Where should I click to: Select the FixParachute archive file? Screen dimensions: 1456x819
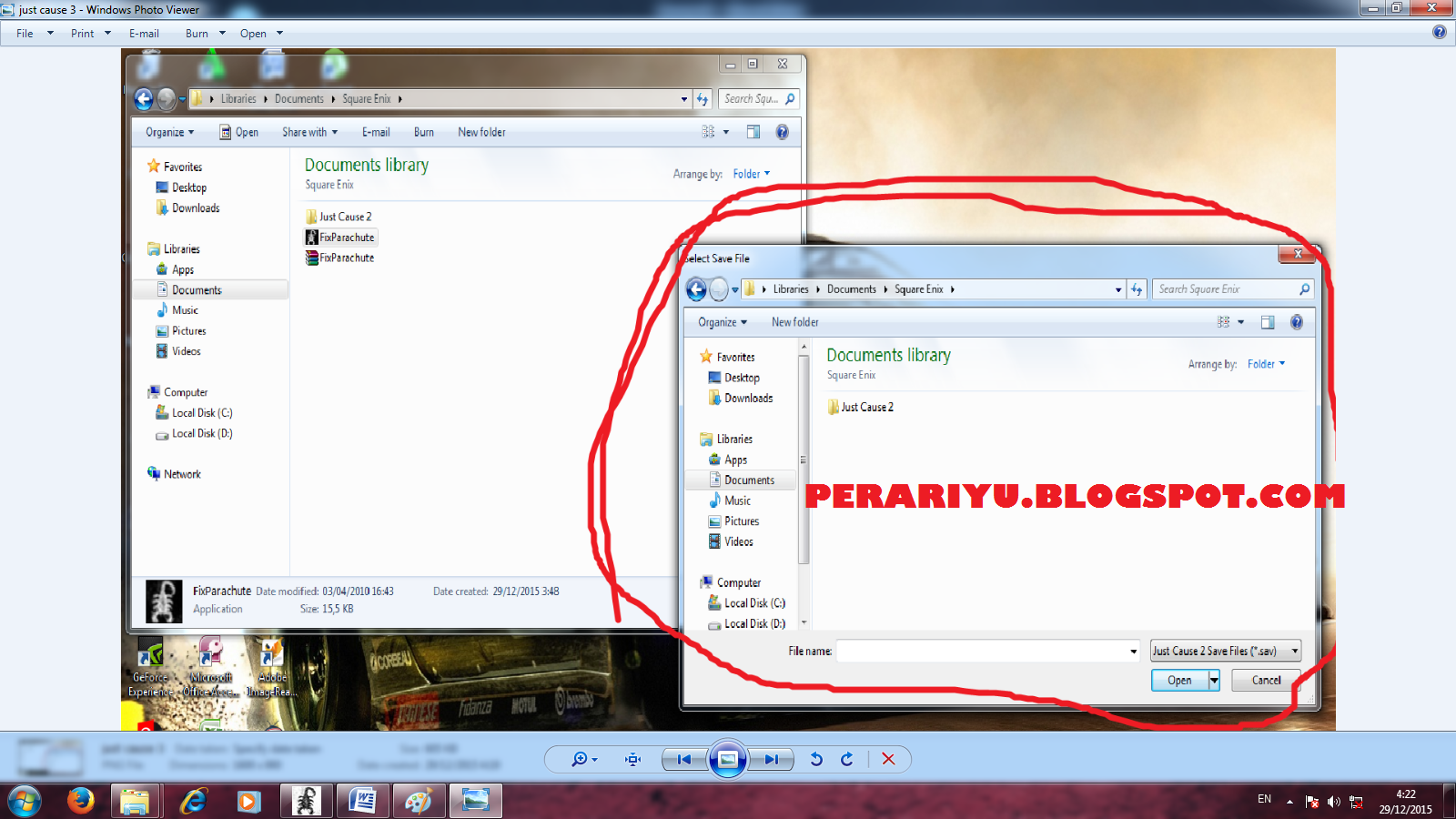340,258
